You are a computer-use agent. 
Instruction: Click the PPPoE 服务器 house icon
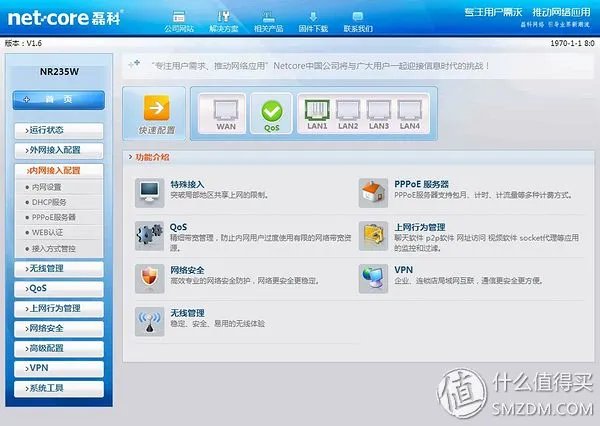[373, 193]
